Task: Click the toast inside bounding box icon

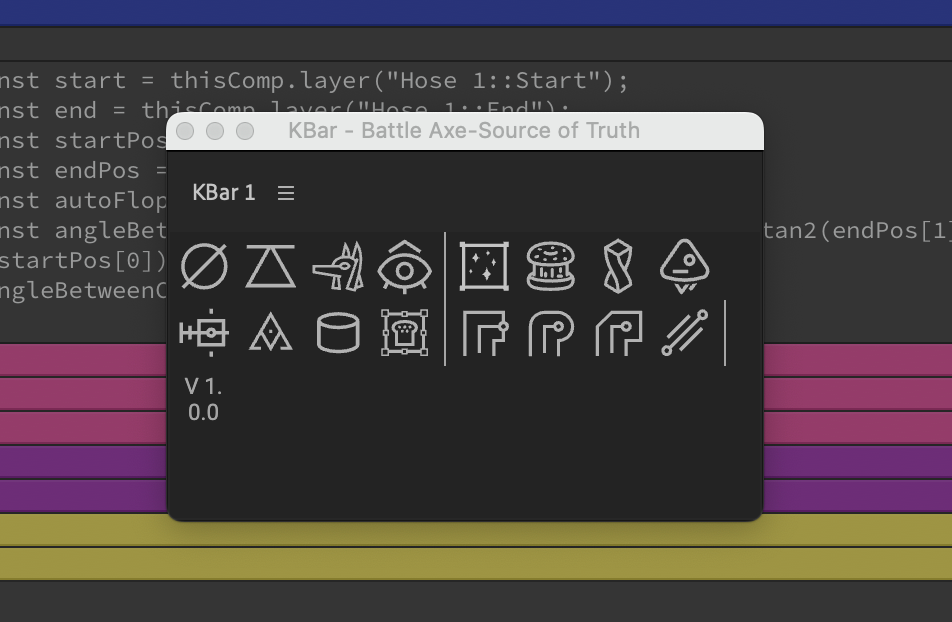Action: tap(405, 333)
